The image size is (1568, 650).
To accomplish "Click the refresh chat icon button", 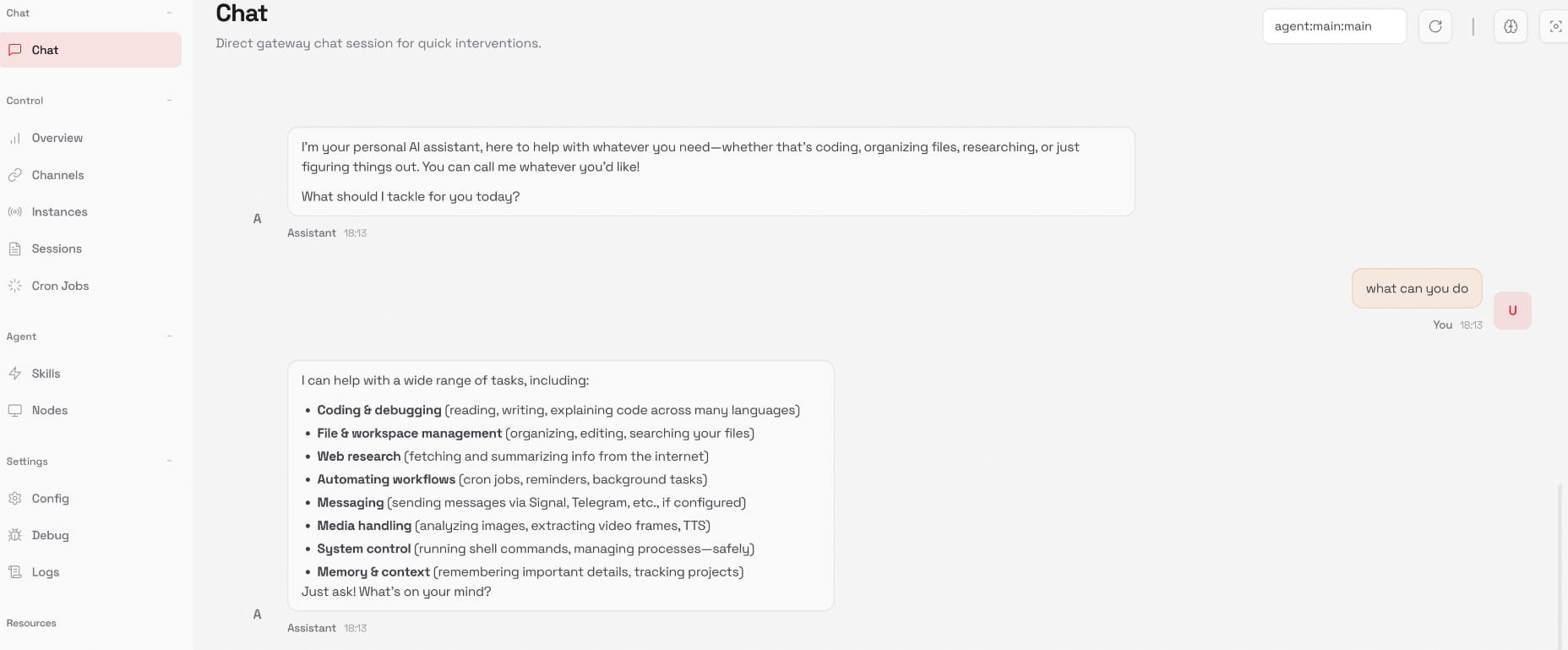I will click(x=1435, y=26).
